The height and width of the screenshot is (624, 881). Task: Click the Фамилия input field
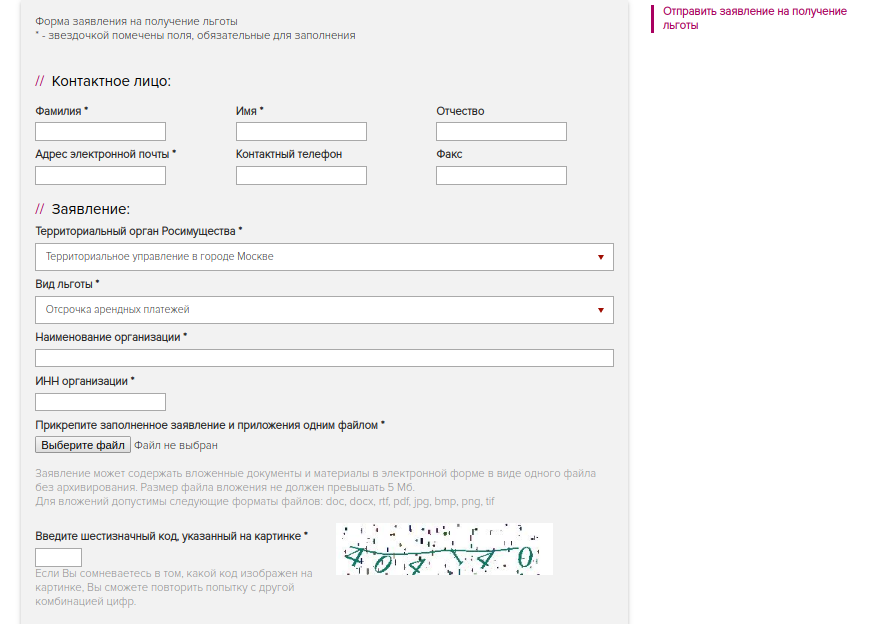pos(100,131)
